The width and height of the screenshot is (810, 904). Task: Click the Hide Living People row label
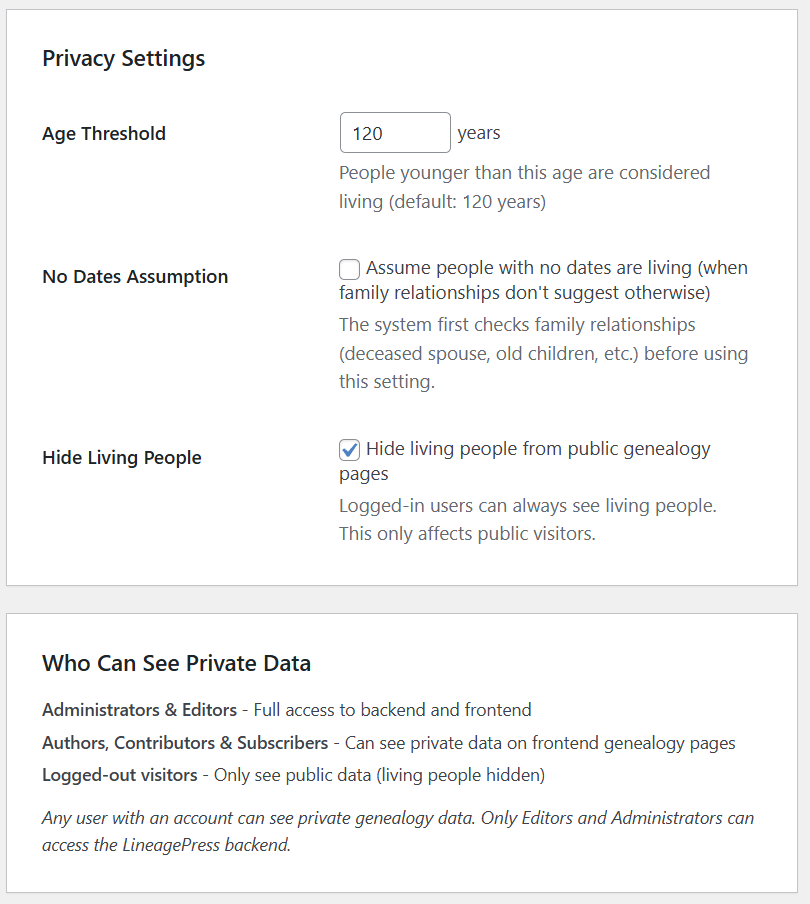122,458
